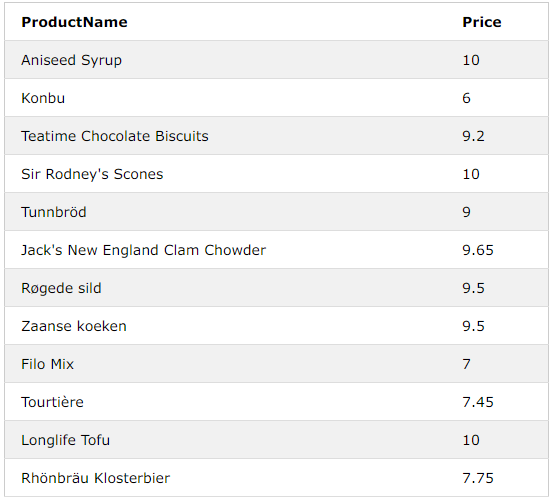Click the Tunnbröd product name
The image size is (554, 502).
pyautogui.click(x=54, y=212)
